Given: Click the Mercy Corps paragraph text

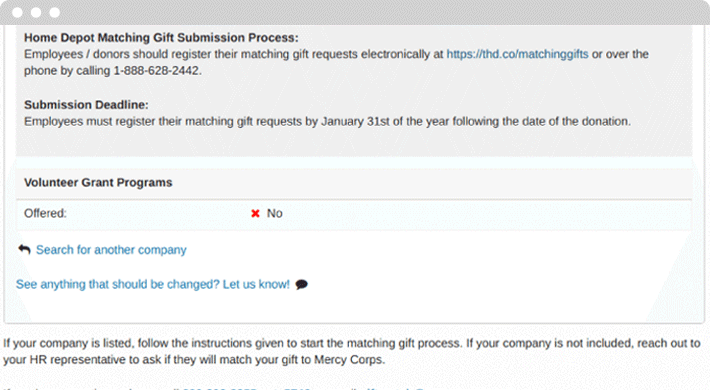Looking at the screenshot, I should (x=351, y=351).
